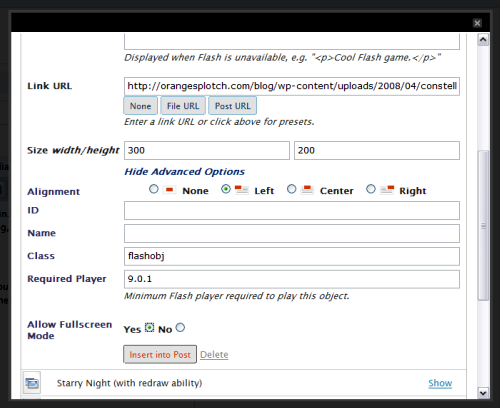
Task: Click the scrollbar up arrow
Action: pos(483,40)
